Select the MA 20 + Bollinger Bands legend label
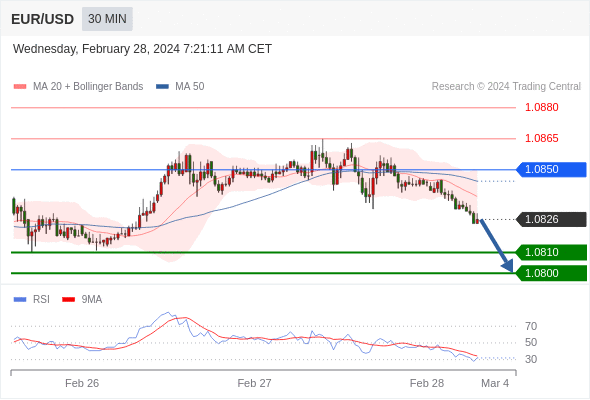 pyautogui.click(x=88, y=87)
